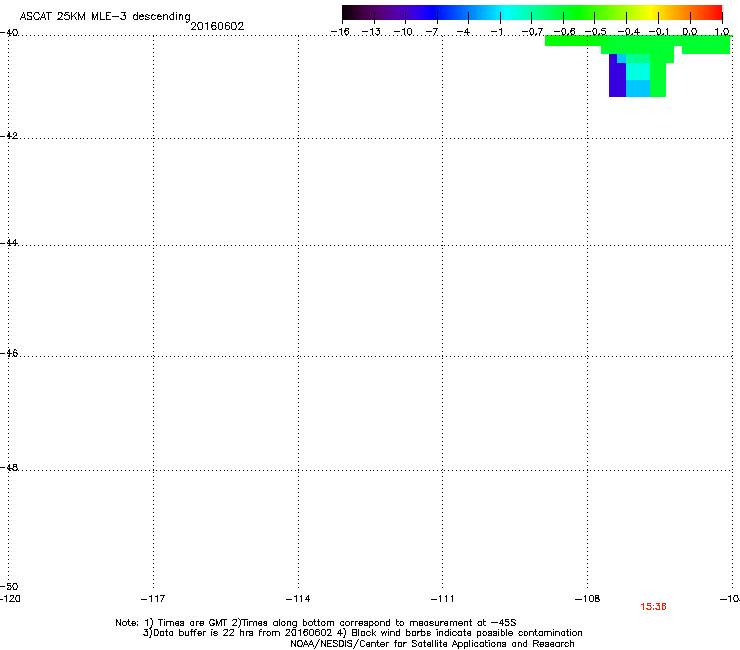Viewport: 740px width, 650px height.
Task: Click the NOAA/NESDIS credit line
Action: tap(432, 644)
